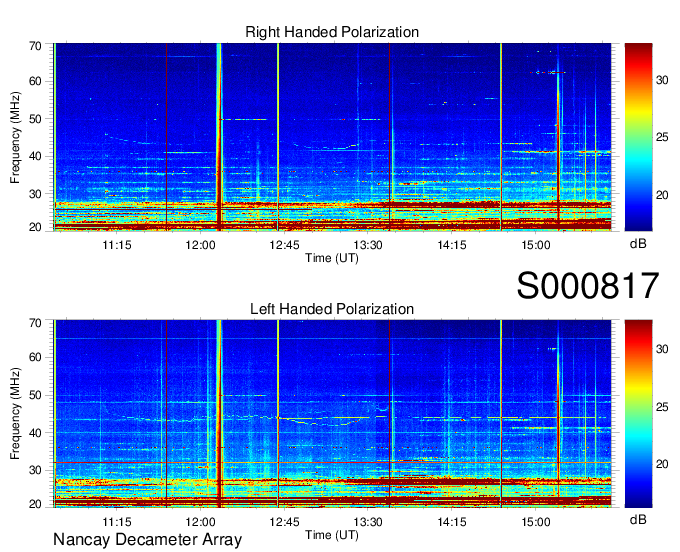
Task: Click the "14:15" time tick of Right Handed plot
Action: (x=451, y=245)
